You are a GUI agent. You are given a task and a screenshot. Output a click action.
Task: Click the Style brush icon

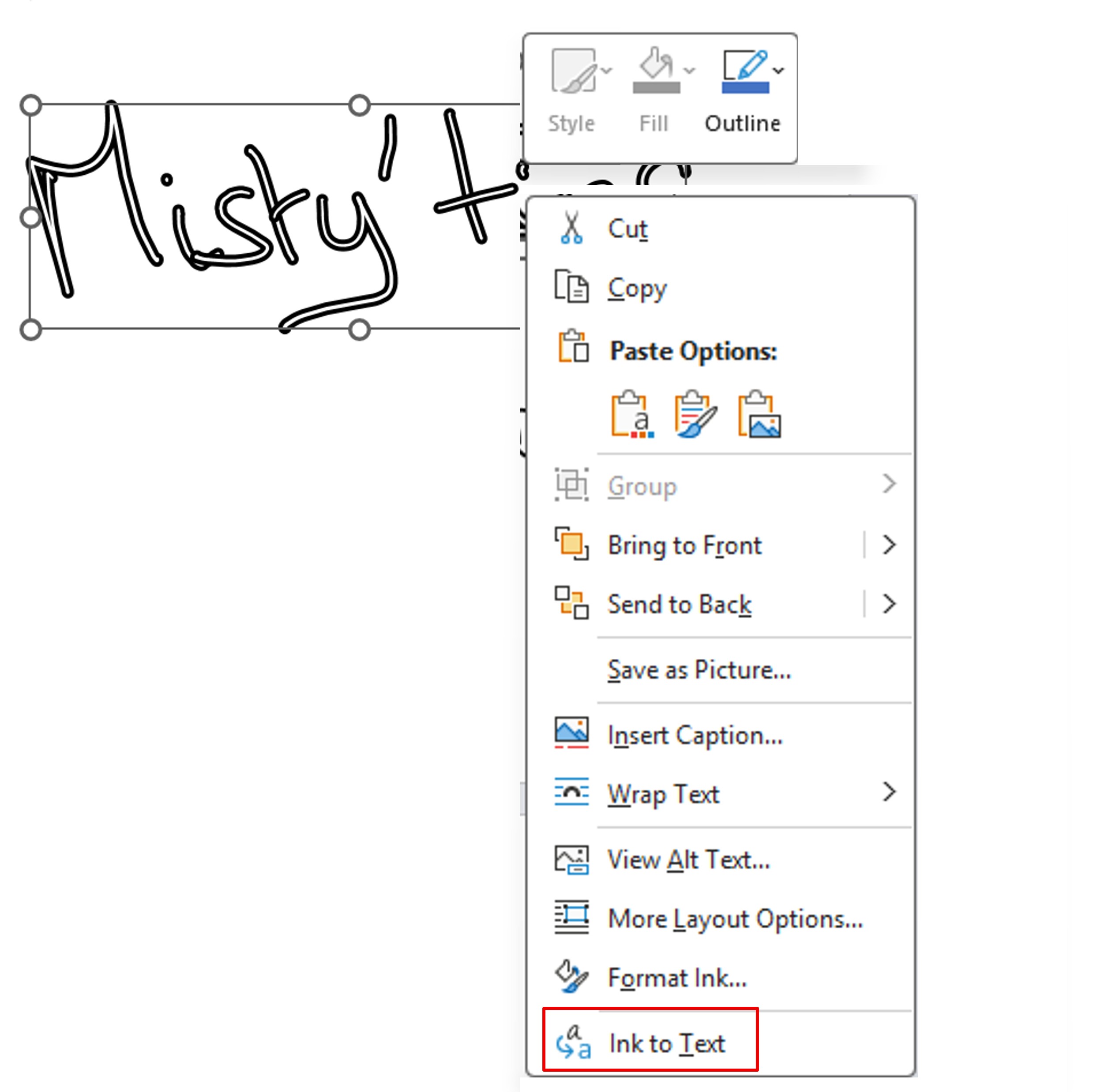click(x=574, y=71)
